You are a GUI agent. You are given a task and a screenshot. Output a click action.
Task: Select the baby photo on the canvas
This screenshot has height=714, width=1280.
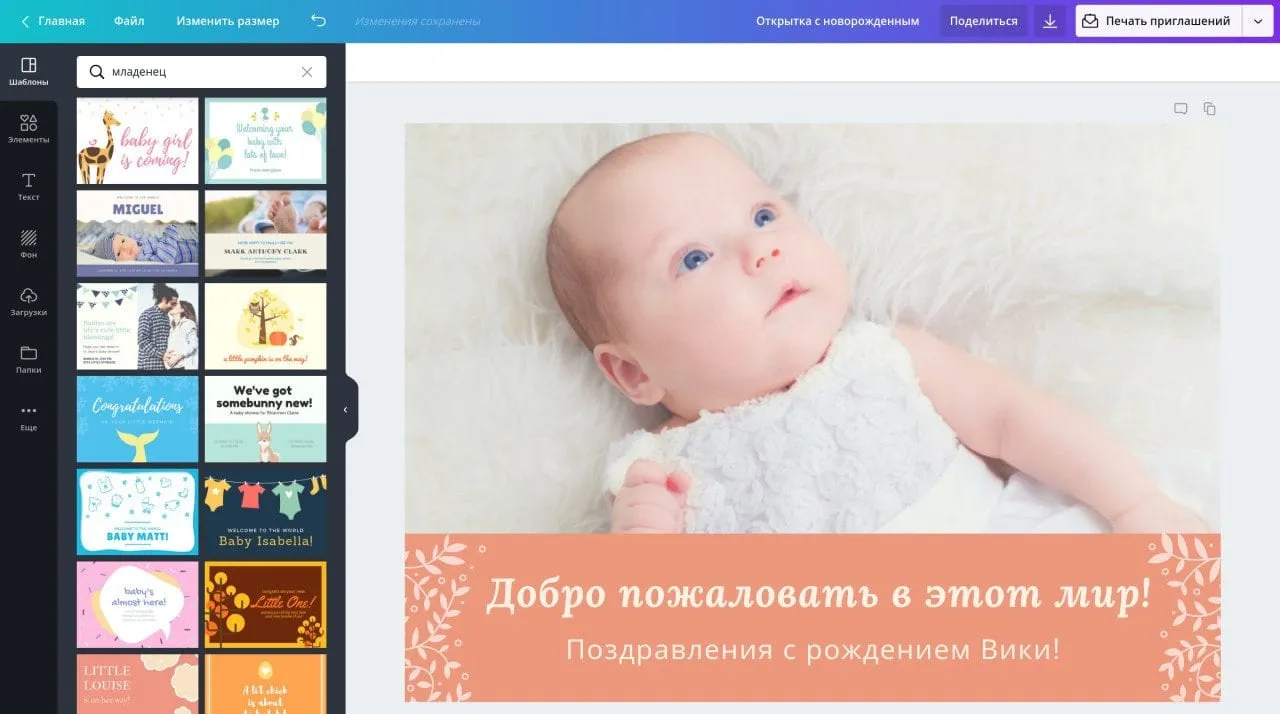tap(812, 328)
